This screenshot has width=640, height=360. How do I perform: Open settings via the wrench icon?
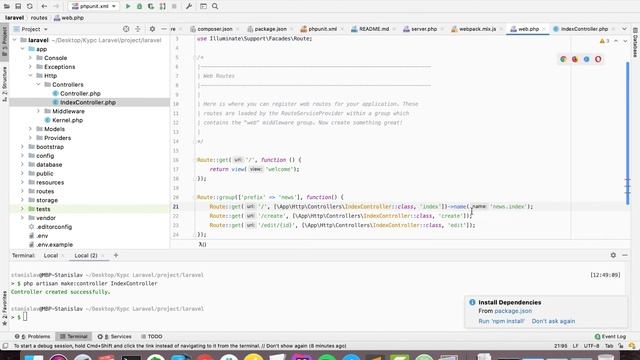point(189,6)
